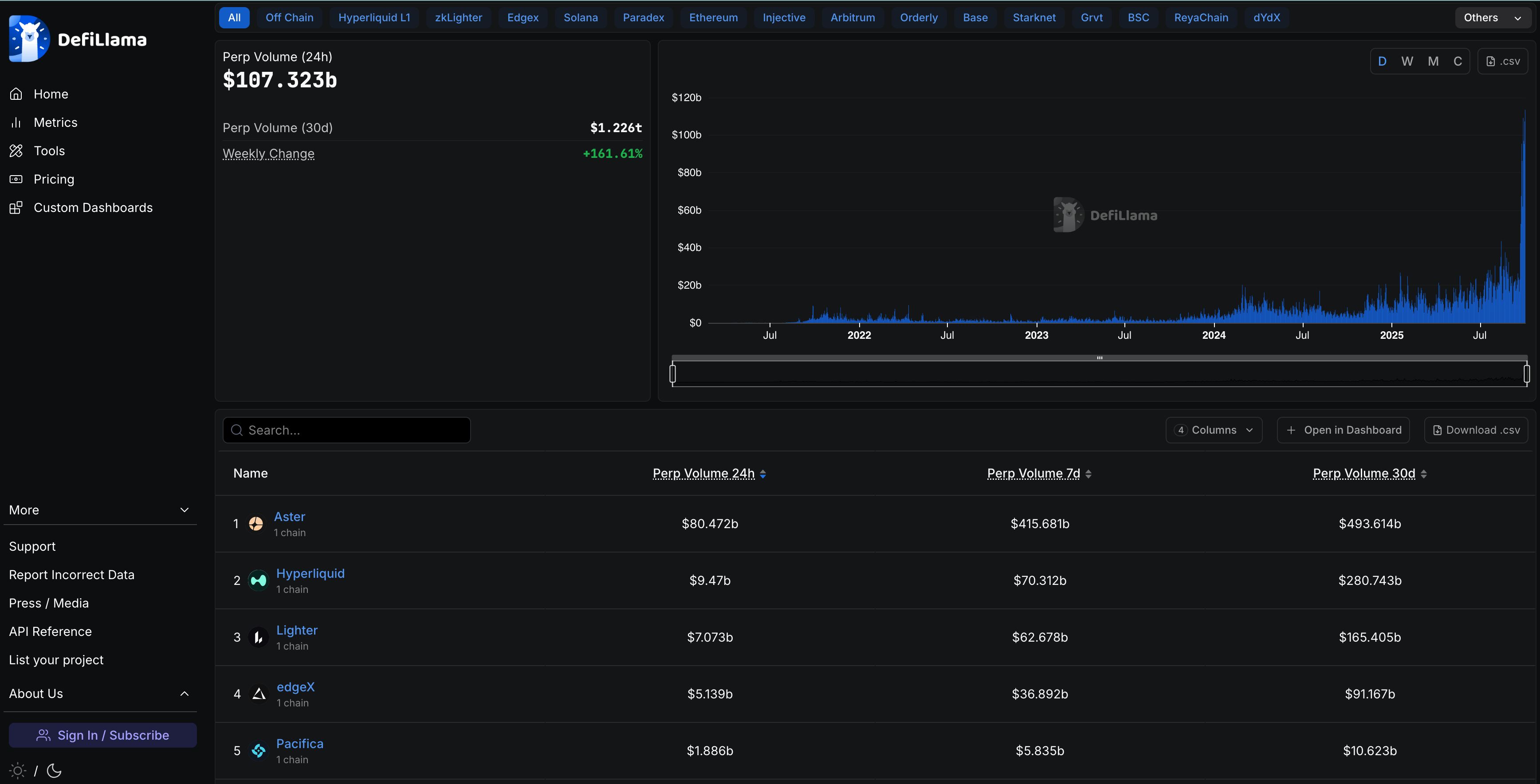Open the Others chain dropdown
The image size is (1540, 784).
click(x=1491, y=17)
